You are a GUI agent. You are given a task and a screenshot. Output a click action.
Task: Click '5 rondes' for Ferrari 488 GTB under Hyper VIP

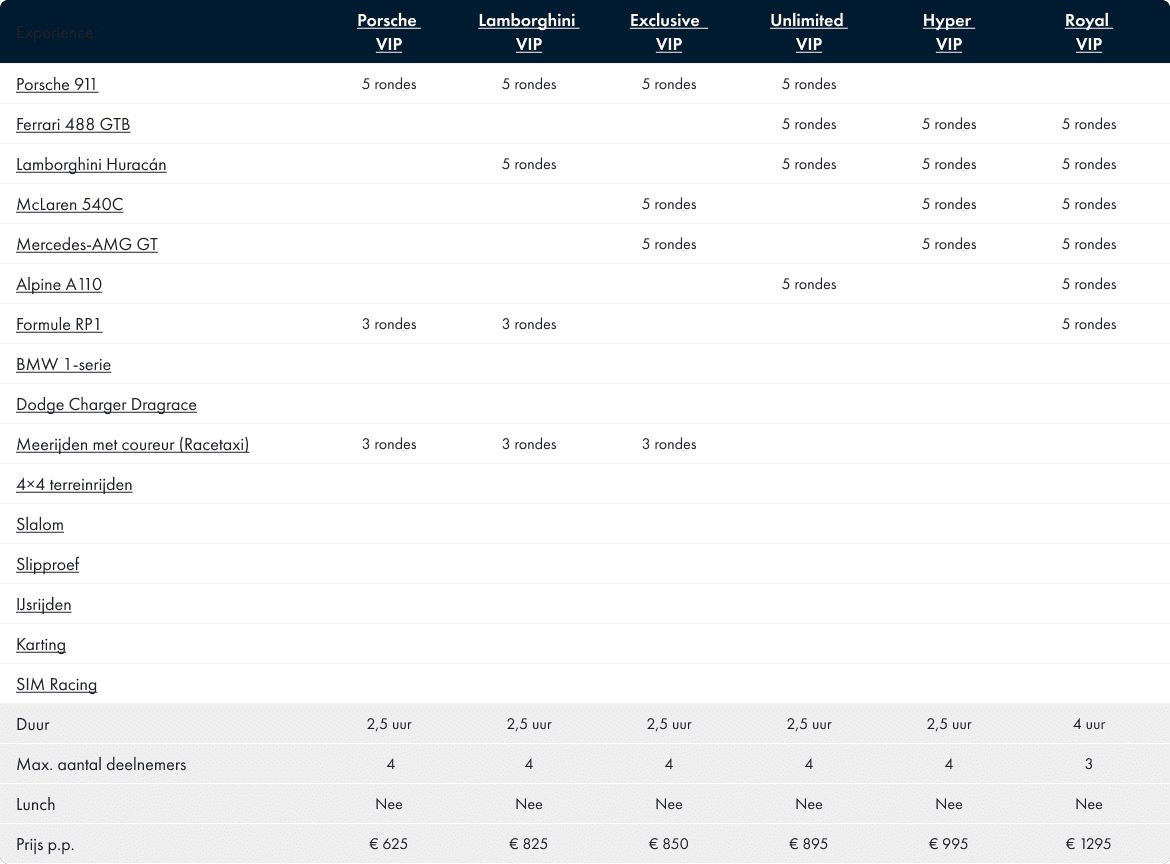[948, 124]
